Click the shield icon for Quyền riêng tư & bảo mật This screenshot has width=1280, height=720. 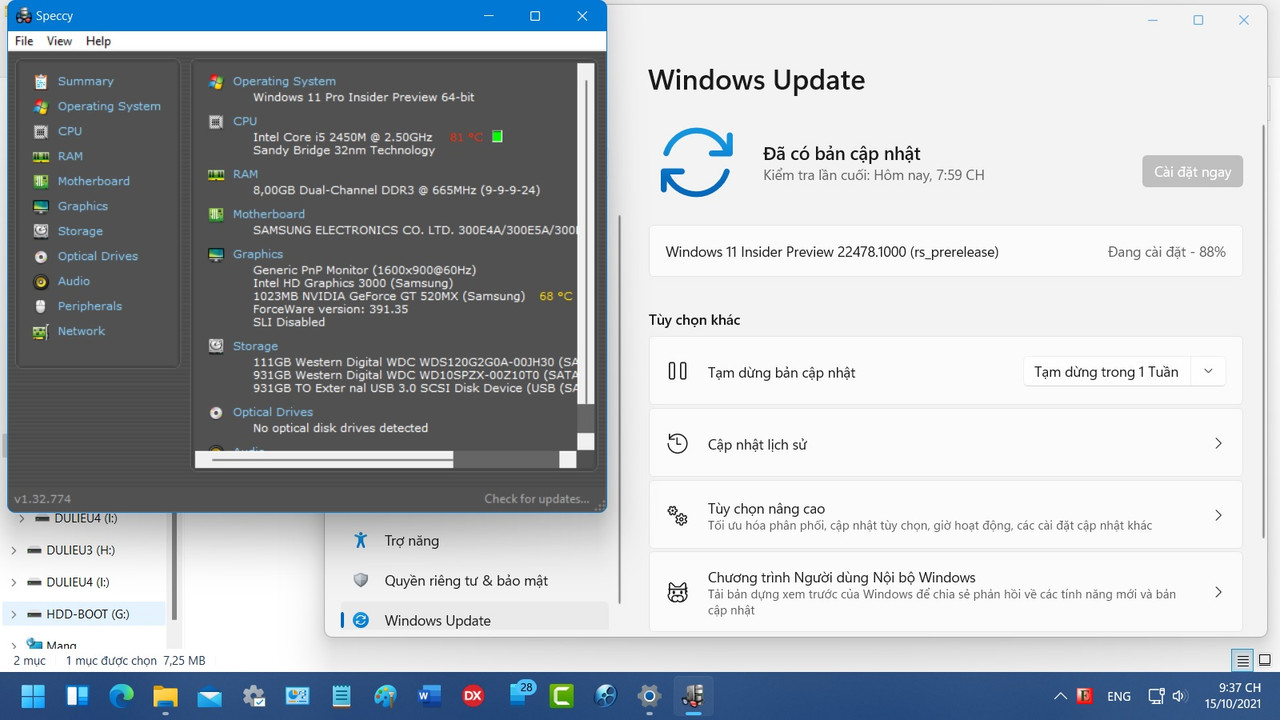pos(361,580)
